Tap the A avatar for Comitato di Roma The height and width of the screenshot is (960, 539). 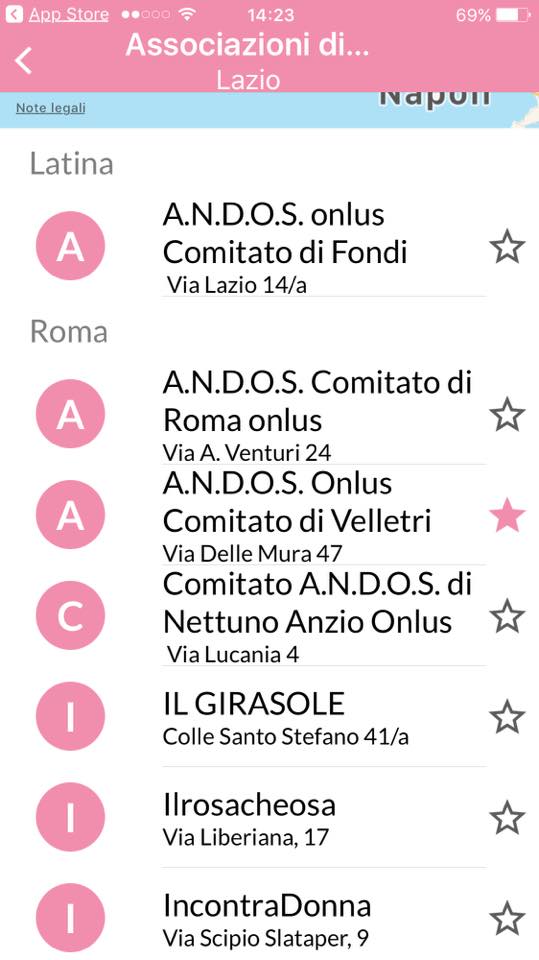coord(70,414)
